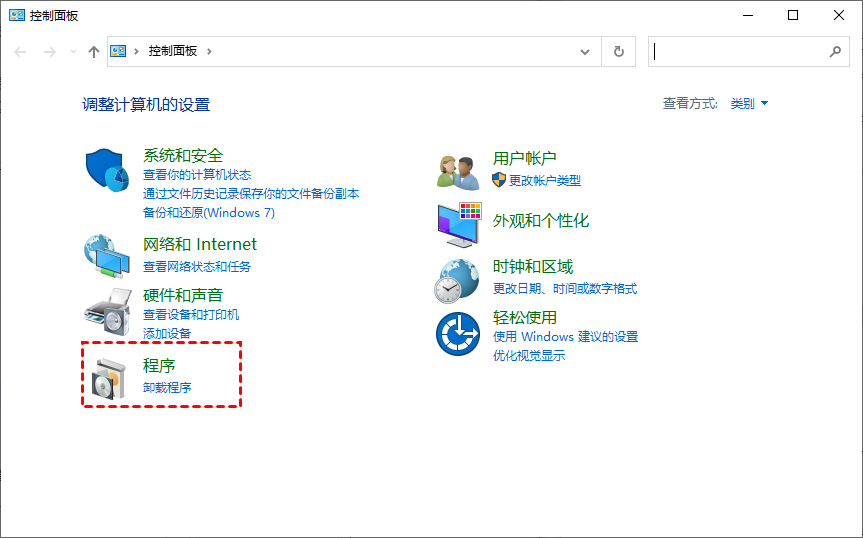Click 更改日期、时间或数字格式 link
Viewport: 863px width, 538px height.
click(565, 289)
